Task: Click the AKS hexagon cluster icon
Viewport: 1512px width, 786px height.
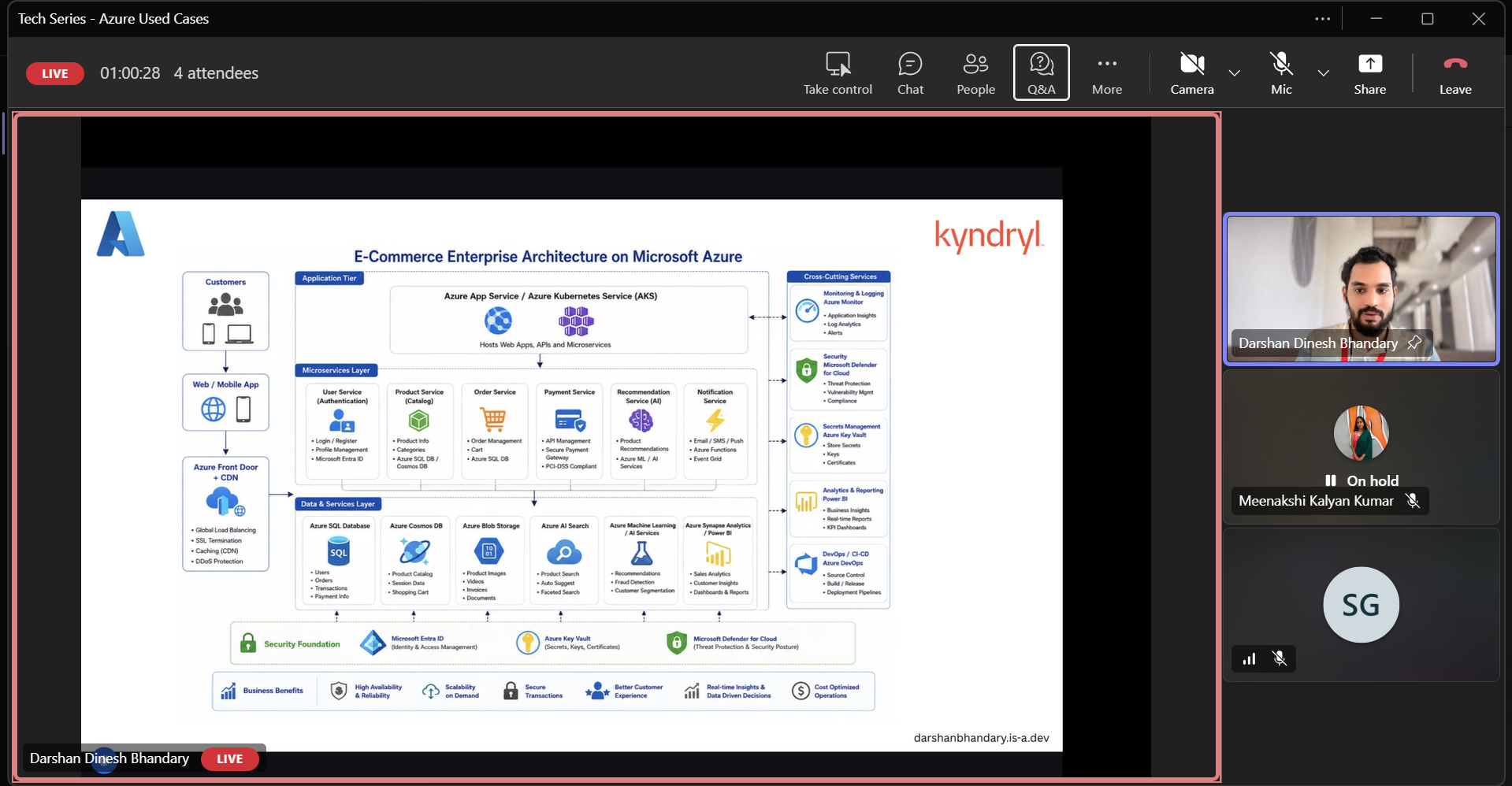Action: tap(576, 321)
